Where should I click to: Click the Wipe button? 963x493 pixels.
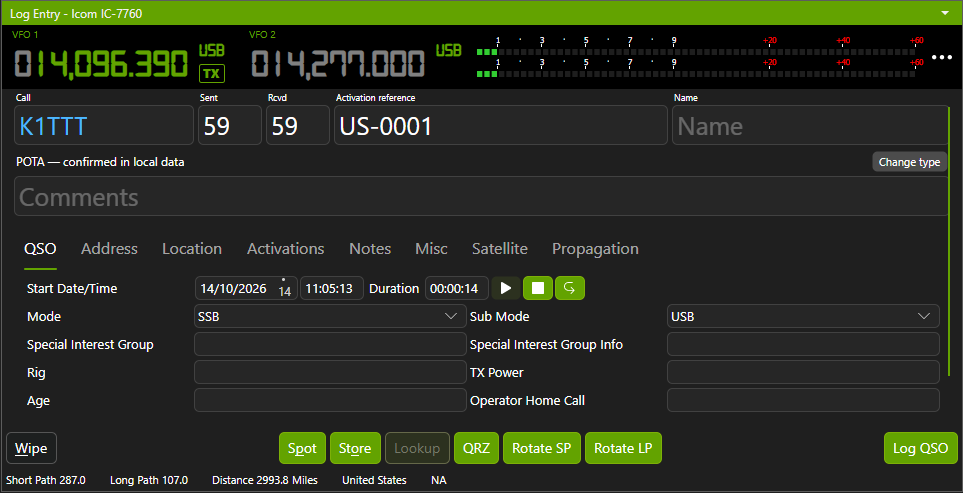click(31, 448)
